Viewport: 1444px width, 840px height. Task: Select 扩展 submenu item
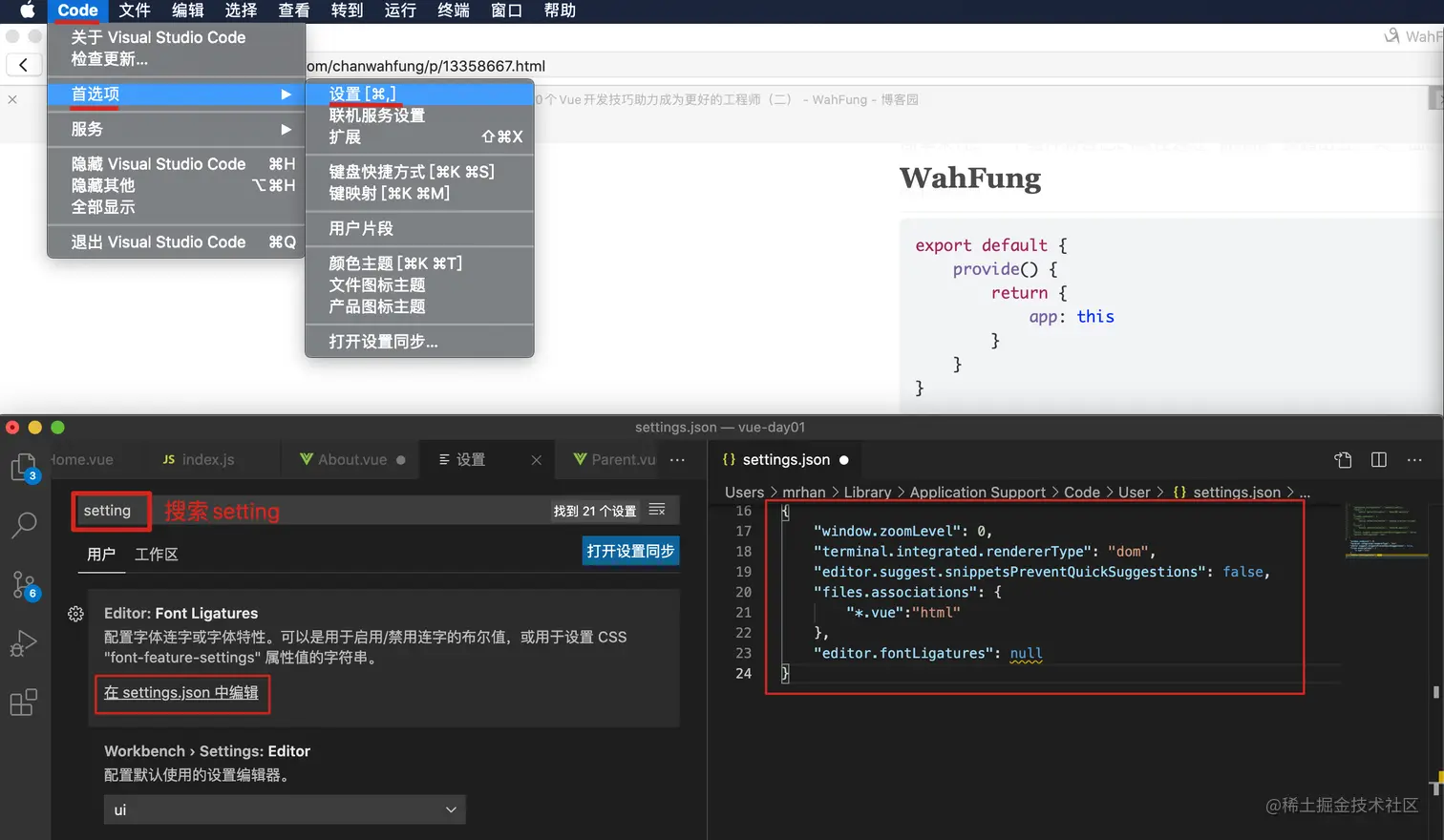coord(419,136)
